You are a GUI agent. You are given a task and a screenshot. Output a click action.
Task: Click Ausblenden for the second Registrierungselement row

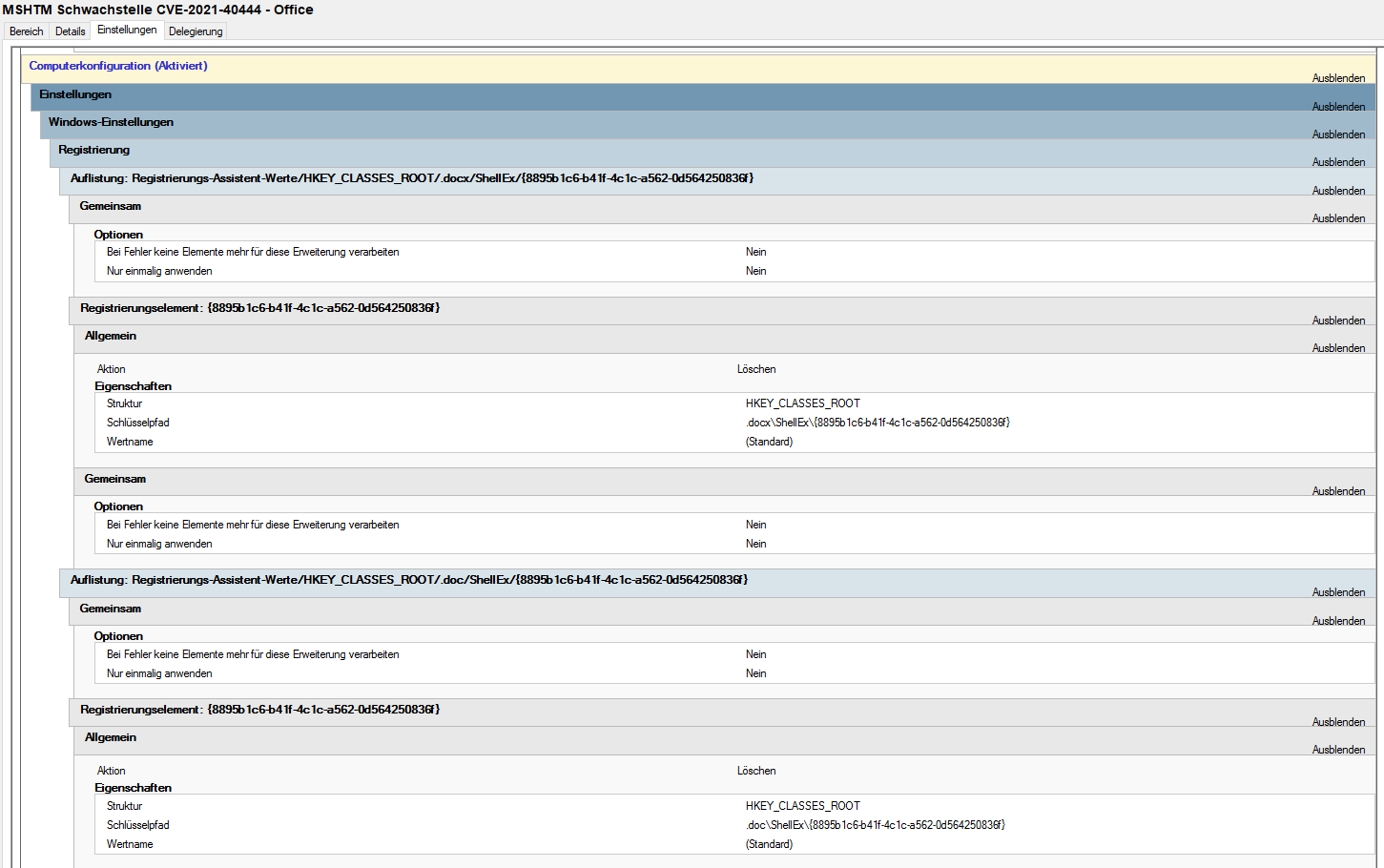(1338, 722)
